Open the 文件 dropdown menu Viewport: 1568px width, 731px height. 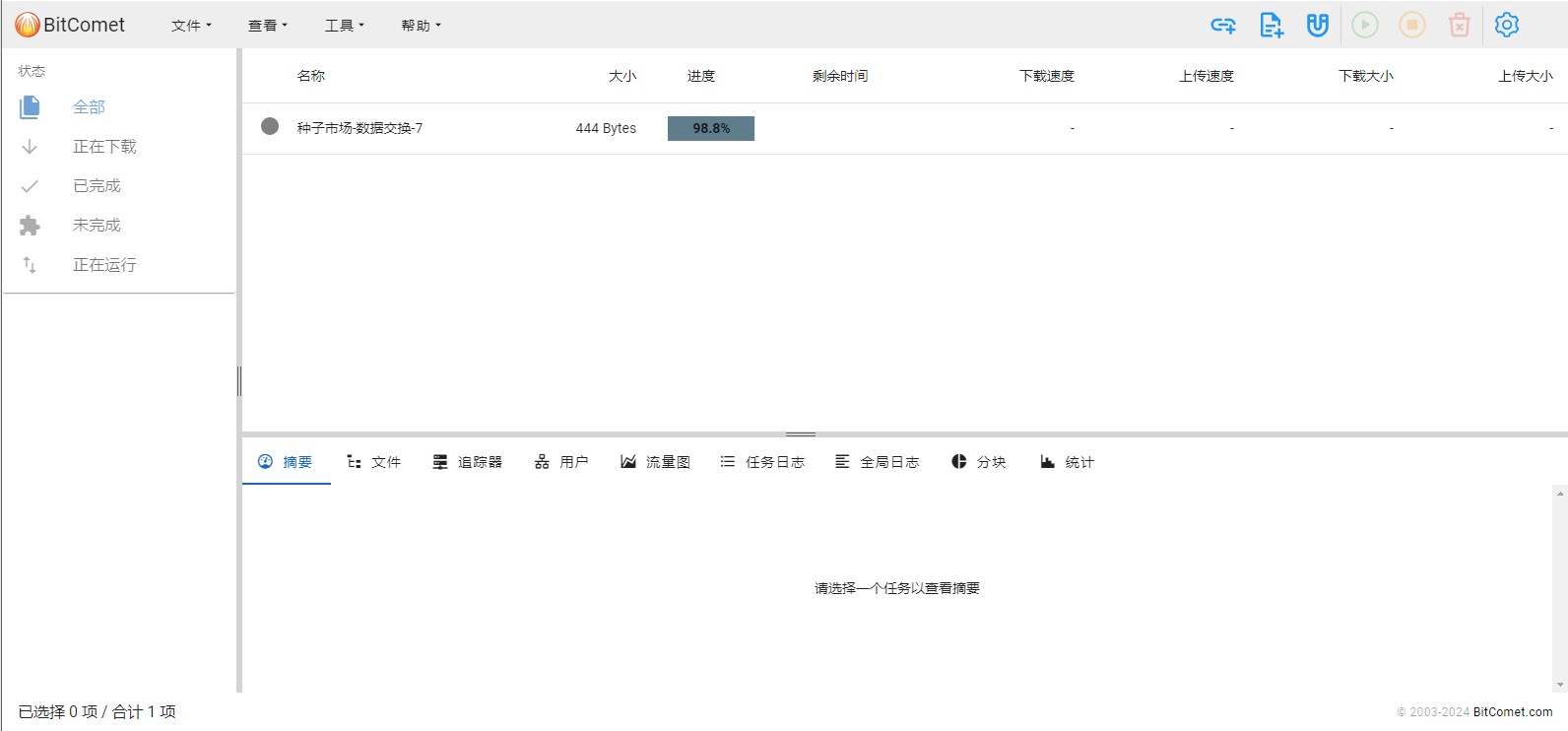(191, 26)
